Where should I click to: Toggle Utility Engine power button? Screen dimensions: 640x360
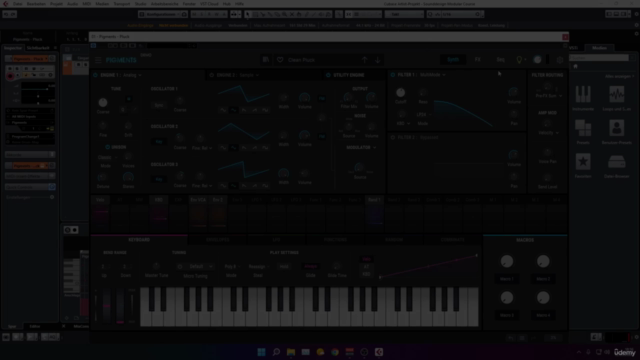click(328, 75)
